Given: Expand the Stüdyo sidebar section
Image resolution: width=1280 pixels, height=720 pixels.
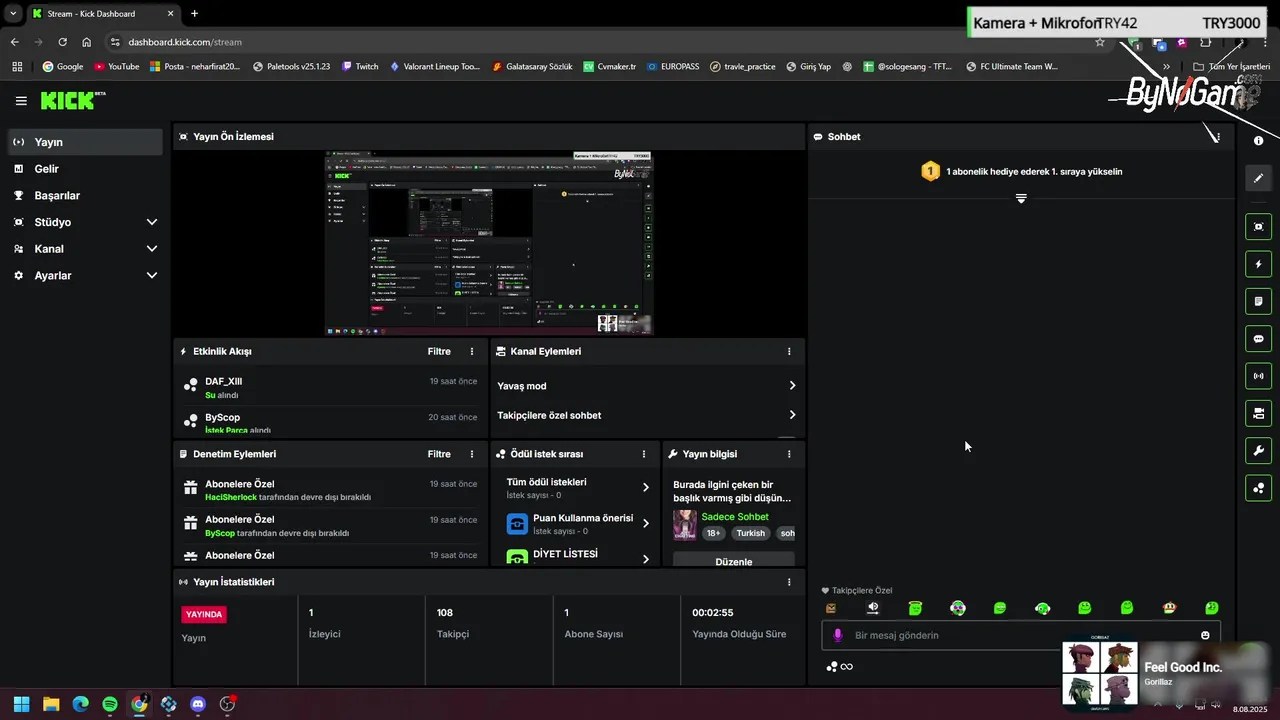Looking at the screenshot, I should [85, 222].
